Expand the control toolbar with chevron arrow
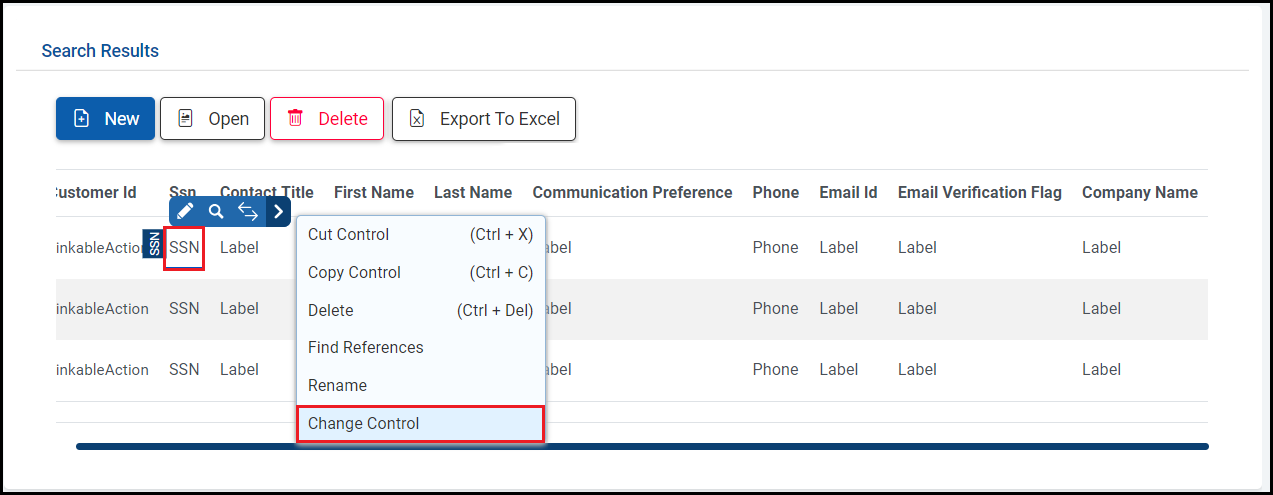1273x495 pixels. pos(278,211)
